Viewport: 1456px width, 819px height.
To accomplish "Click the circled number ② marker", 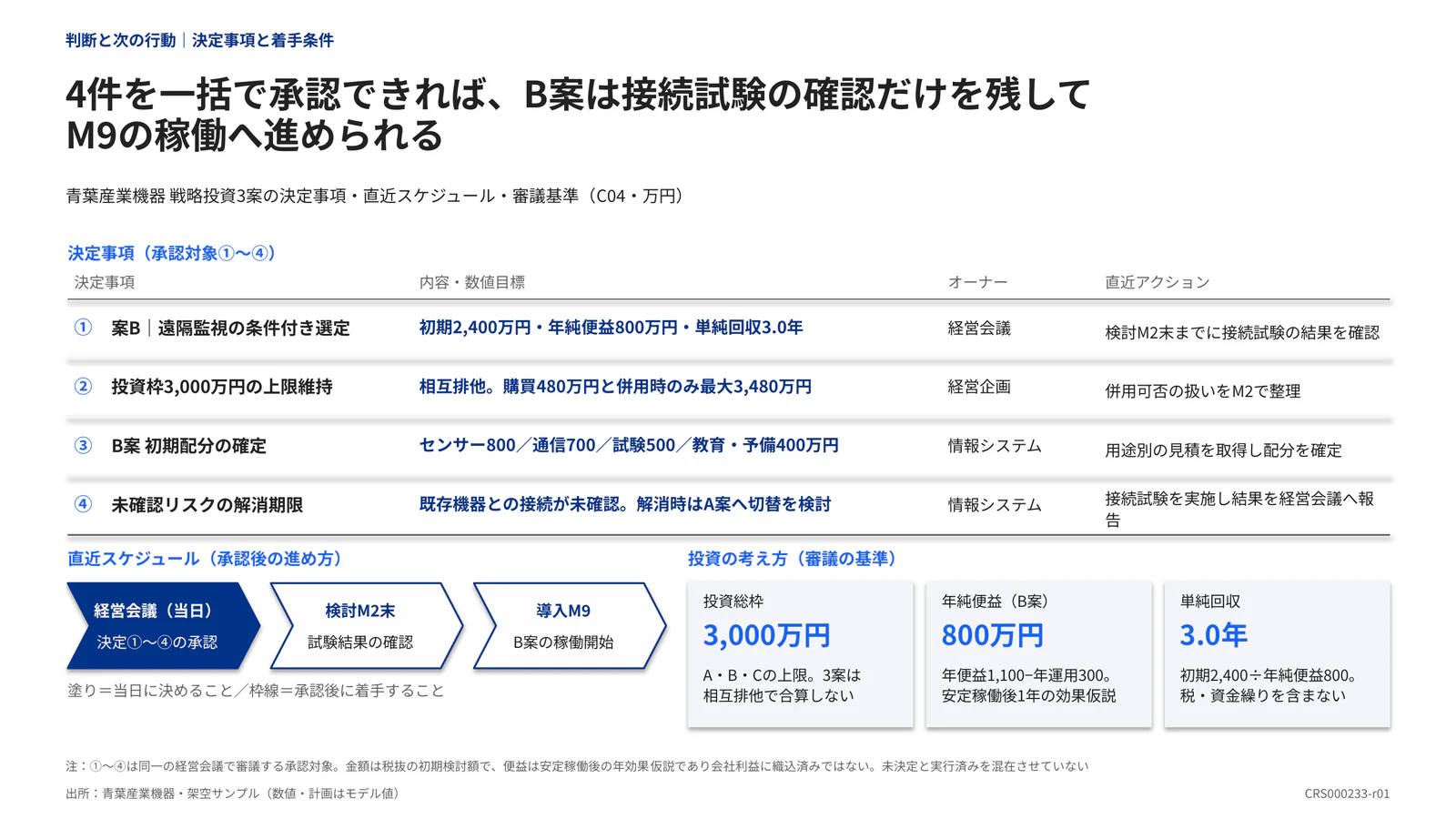I will (x=83, y=387).
